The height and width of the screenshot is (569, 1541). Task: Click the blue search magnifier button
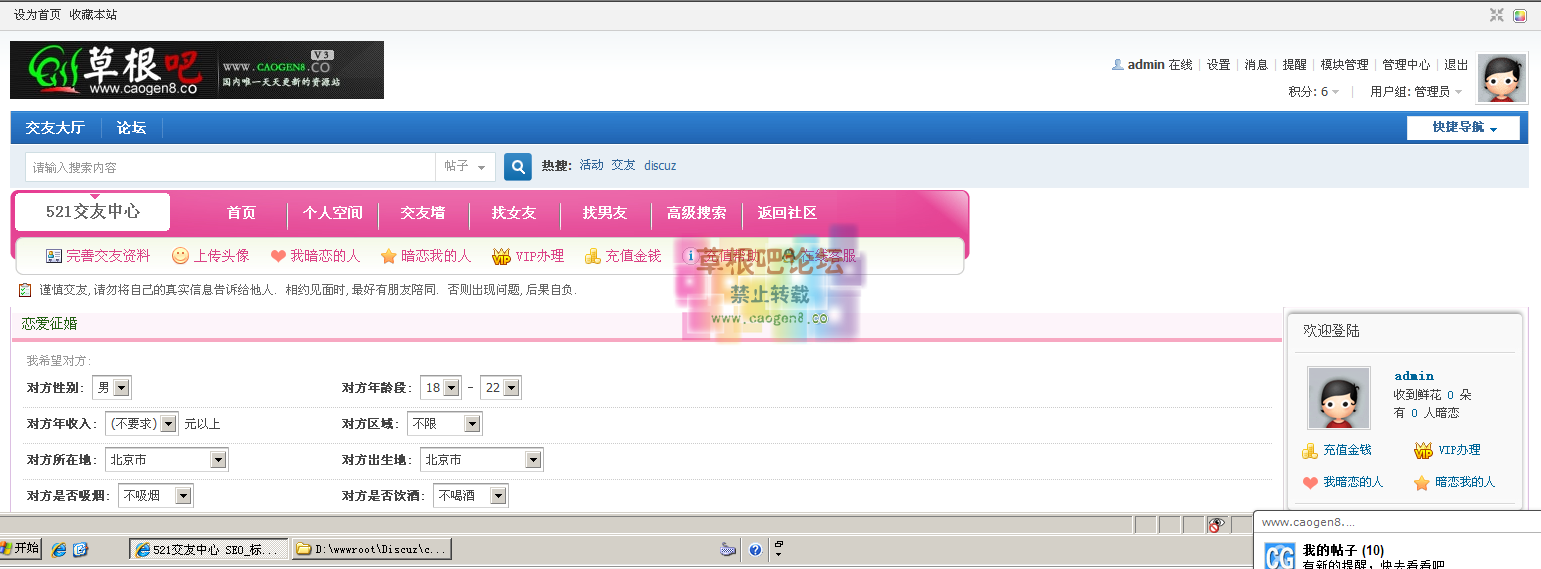pos(517,167)
